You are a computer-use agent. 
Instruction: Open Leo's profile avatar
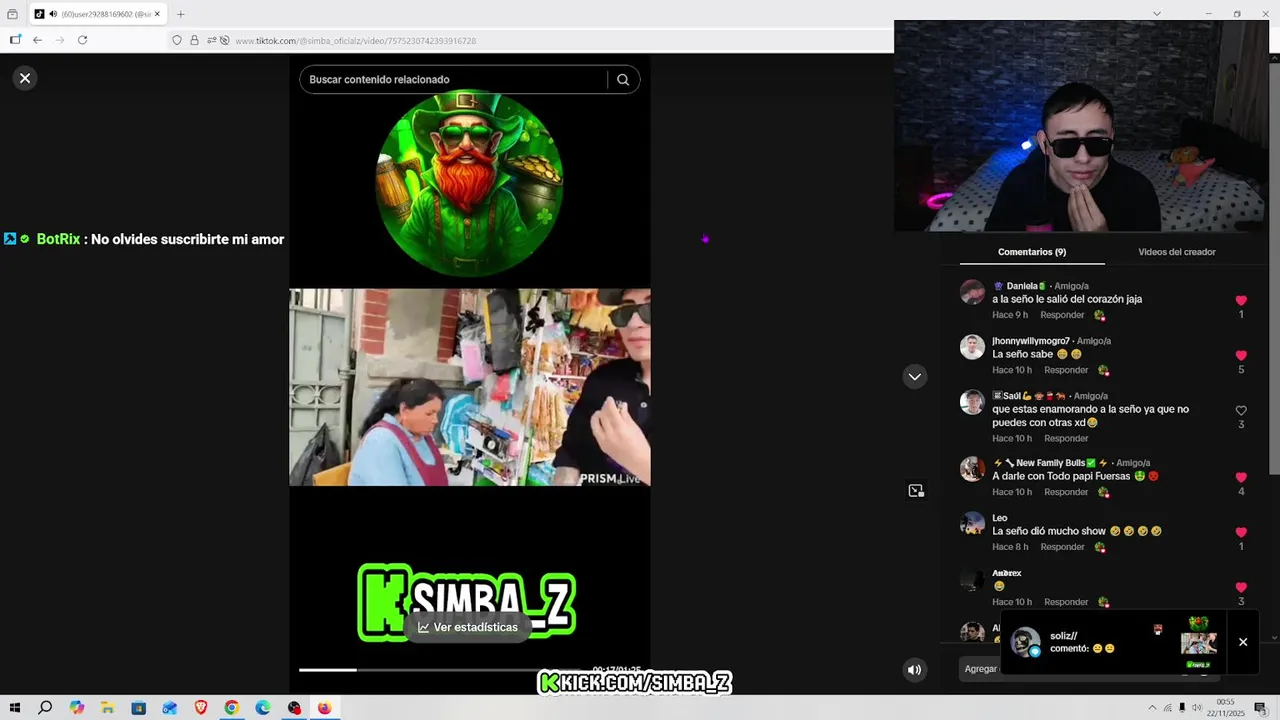pos(972,524)
